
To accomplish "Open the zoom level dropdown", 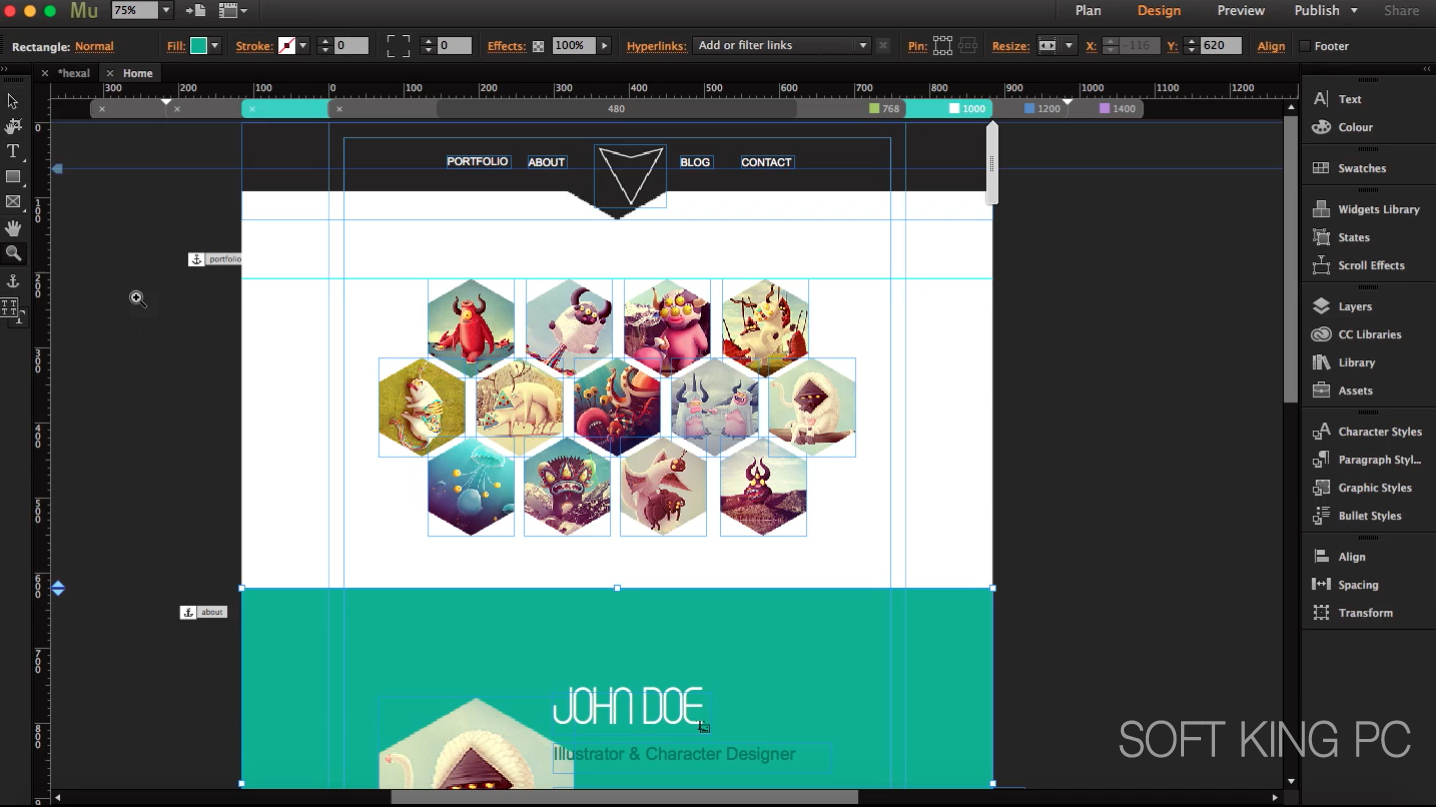I will 166,10.
